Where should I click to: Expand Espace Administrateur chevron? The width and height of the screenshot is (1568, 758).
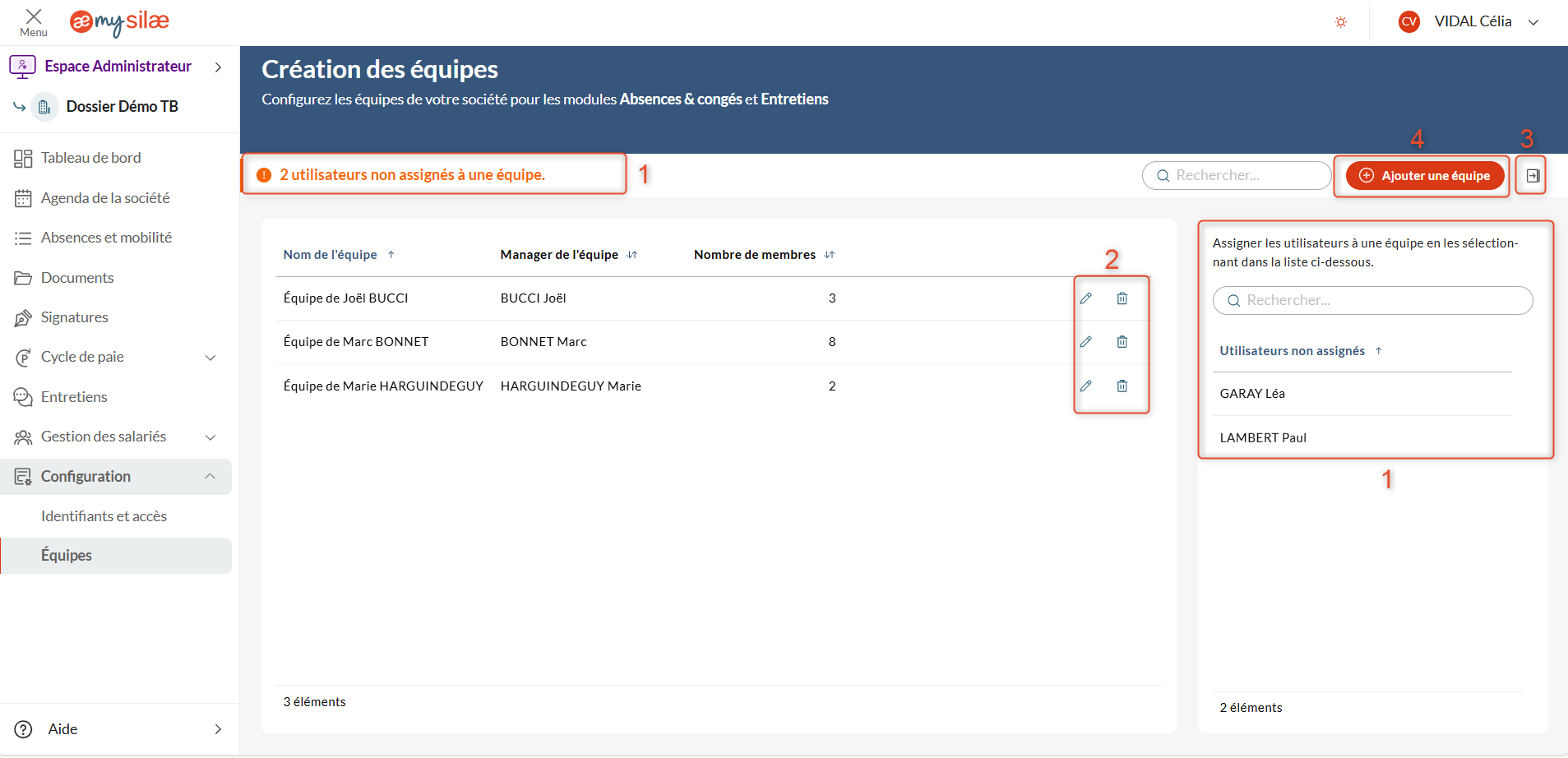(x=218, y=67)
